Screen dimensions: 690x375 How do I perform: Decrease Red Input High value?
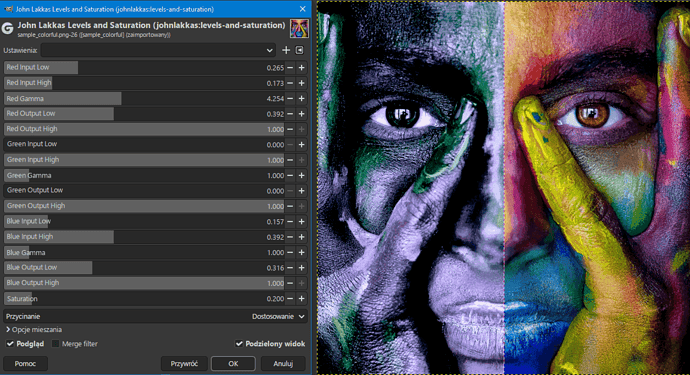tap(290, 83)
